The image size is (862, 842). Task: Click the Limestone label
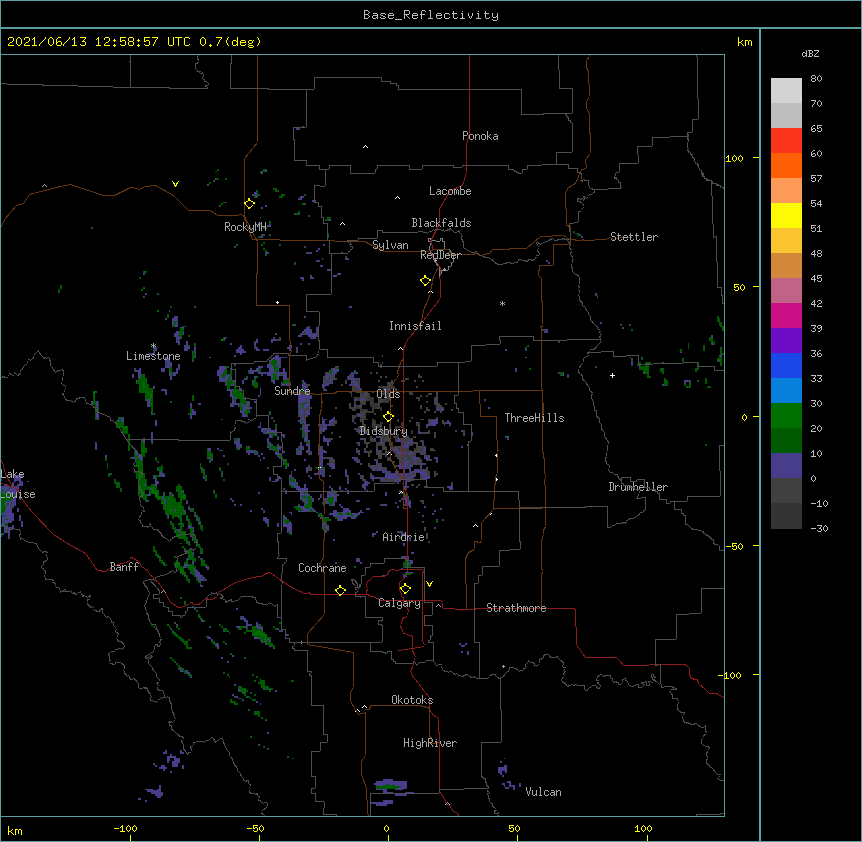tap(153, 356)
